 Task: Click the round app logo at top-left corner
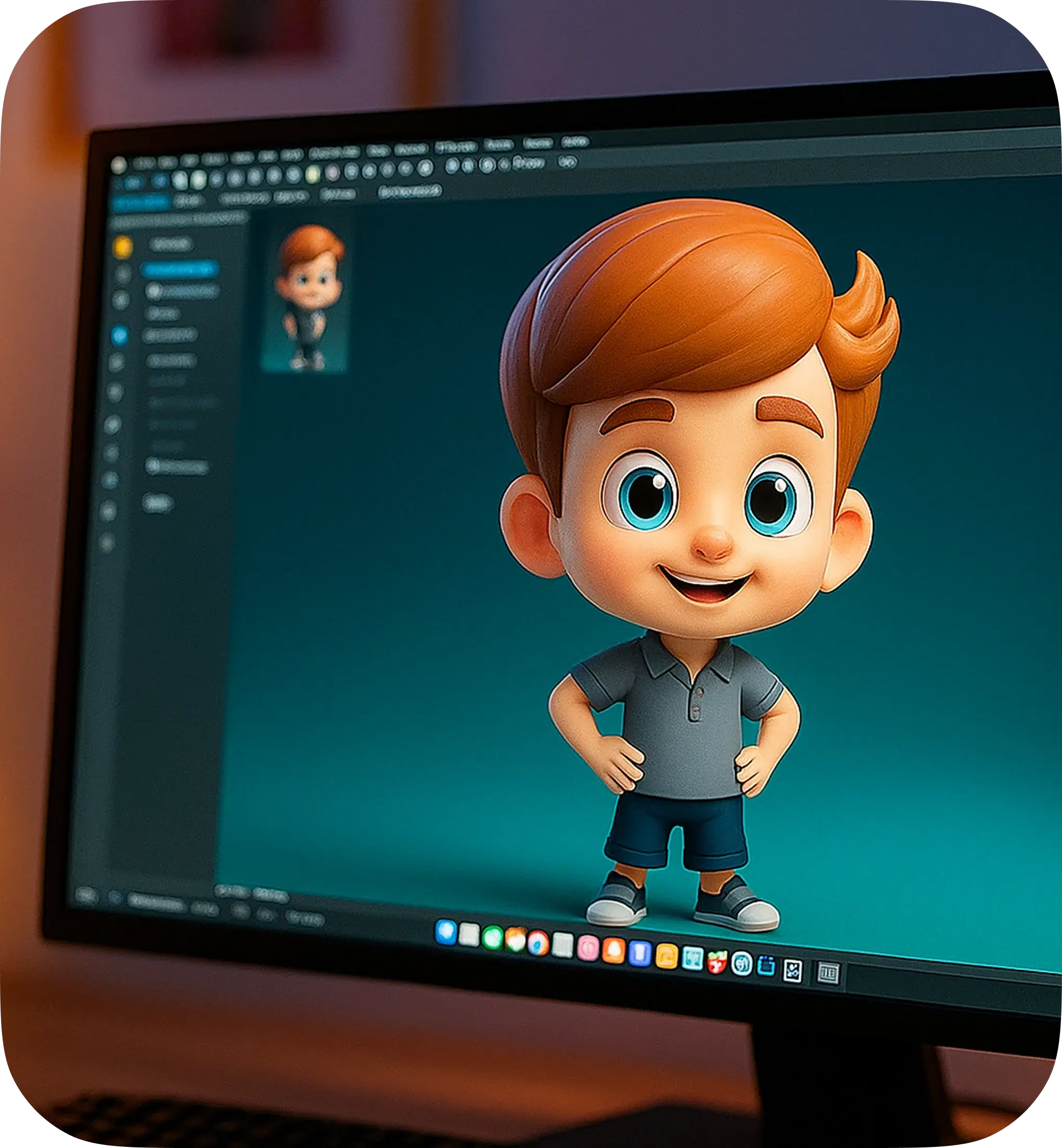(119, 165)
